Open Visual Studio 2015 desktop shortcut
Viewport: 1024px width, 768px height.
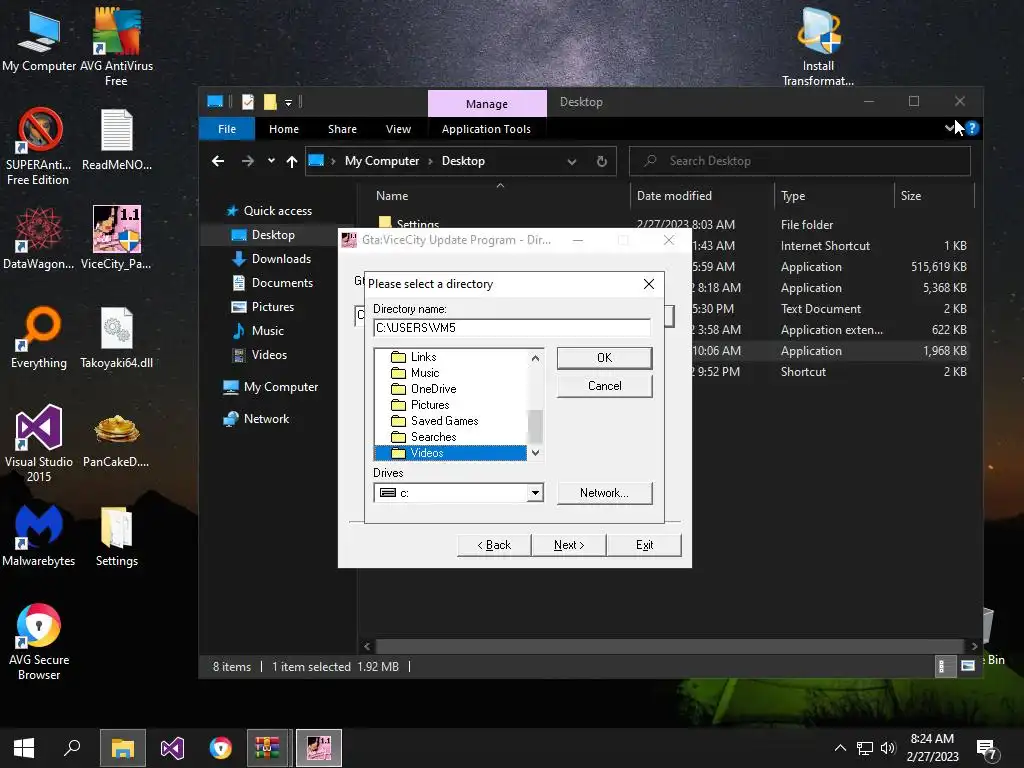(39, 443)
